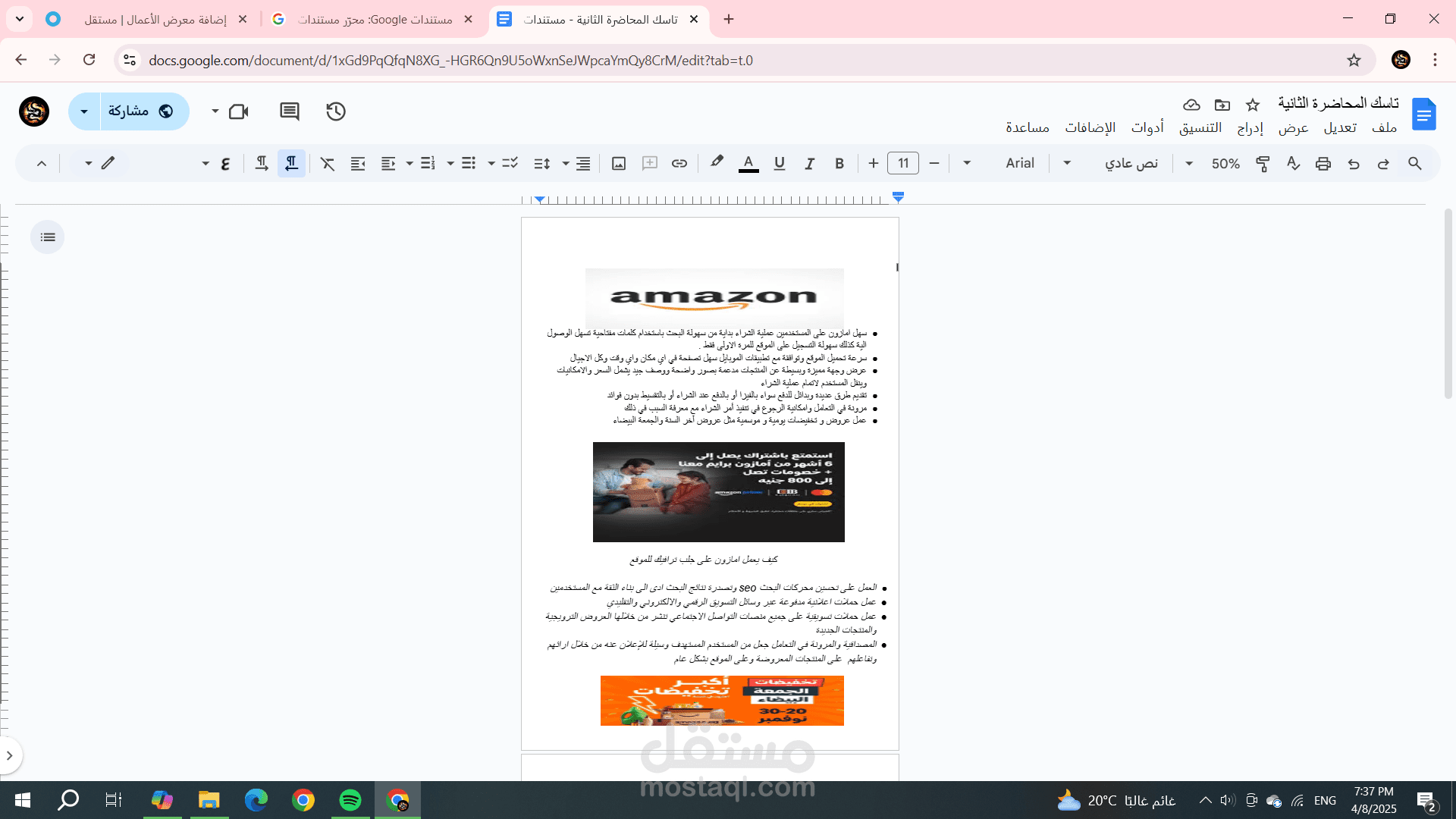Open video call options dropdown arrow
The height and width of the screenshot is (819, 1456).
tap(215, 111)
